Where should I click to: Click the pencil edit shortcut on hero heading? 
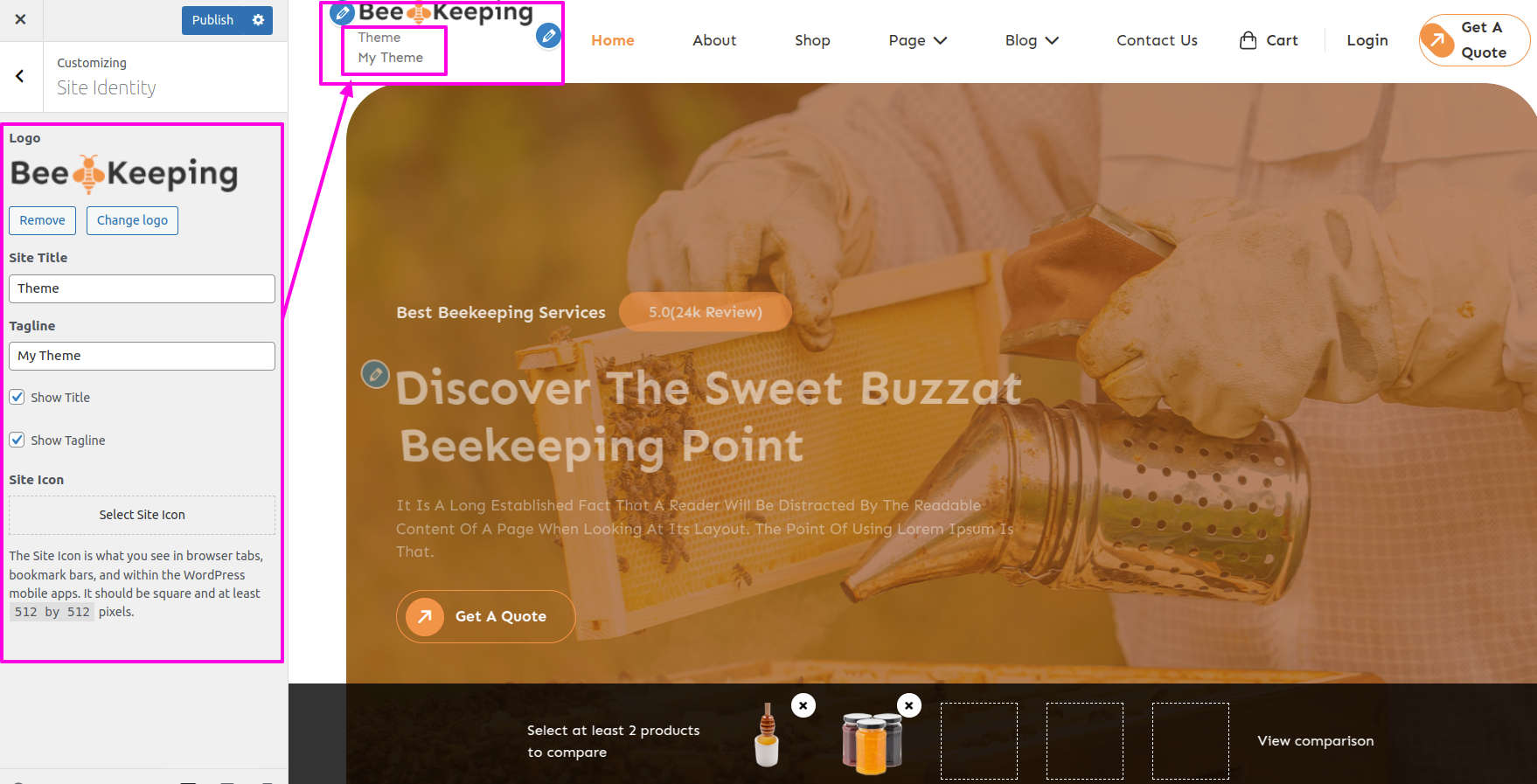[x=375, y=374]
